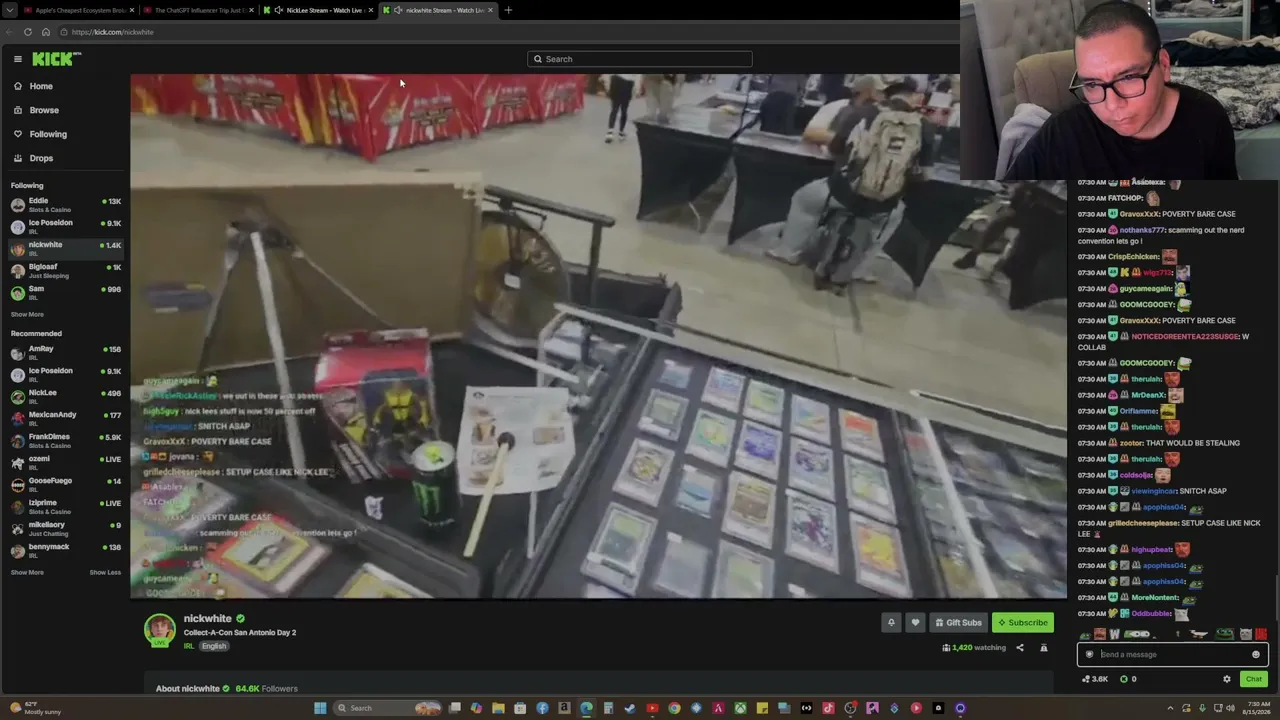Open Steam from the taskbar

(x=630, y=708)
